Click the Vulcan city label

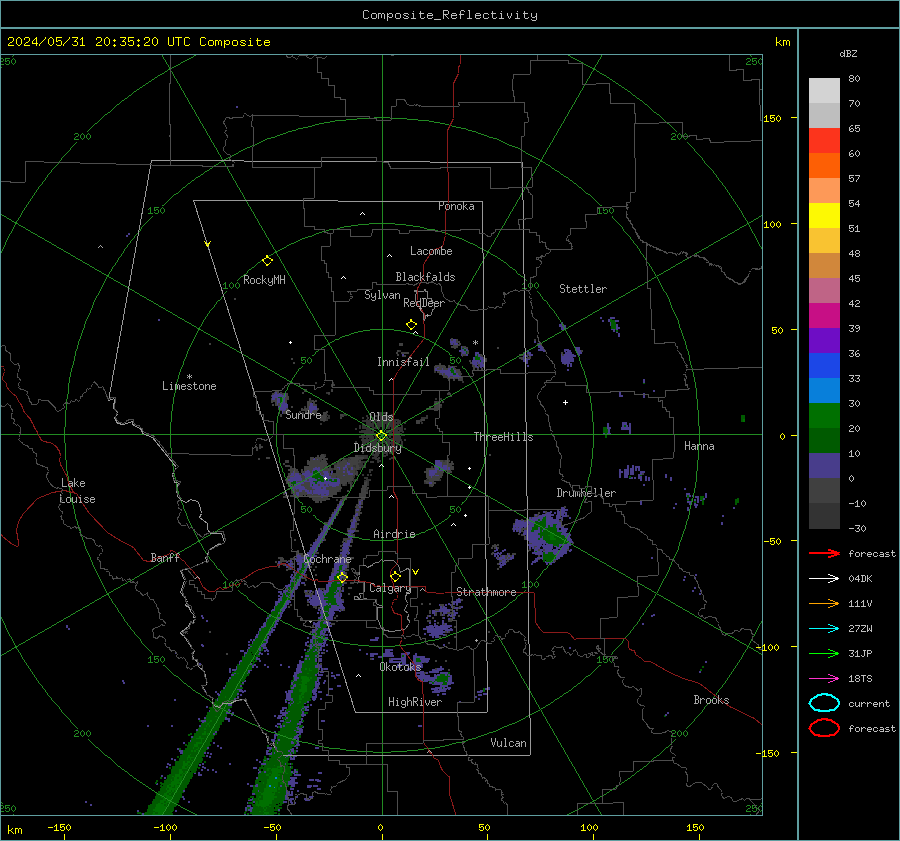coord(508,743)
